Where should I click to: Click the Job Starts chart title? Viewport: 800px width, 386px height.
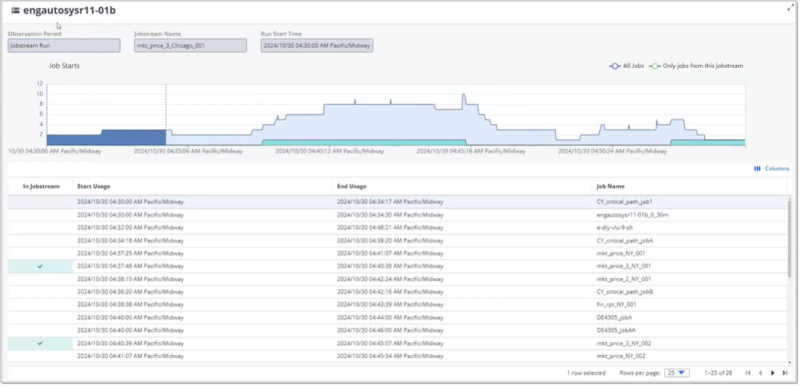tap(64, 66)
